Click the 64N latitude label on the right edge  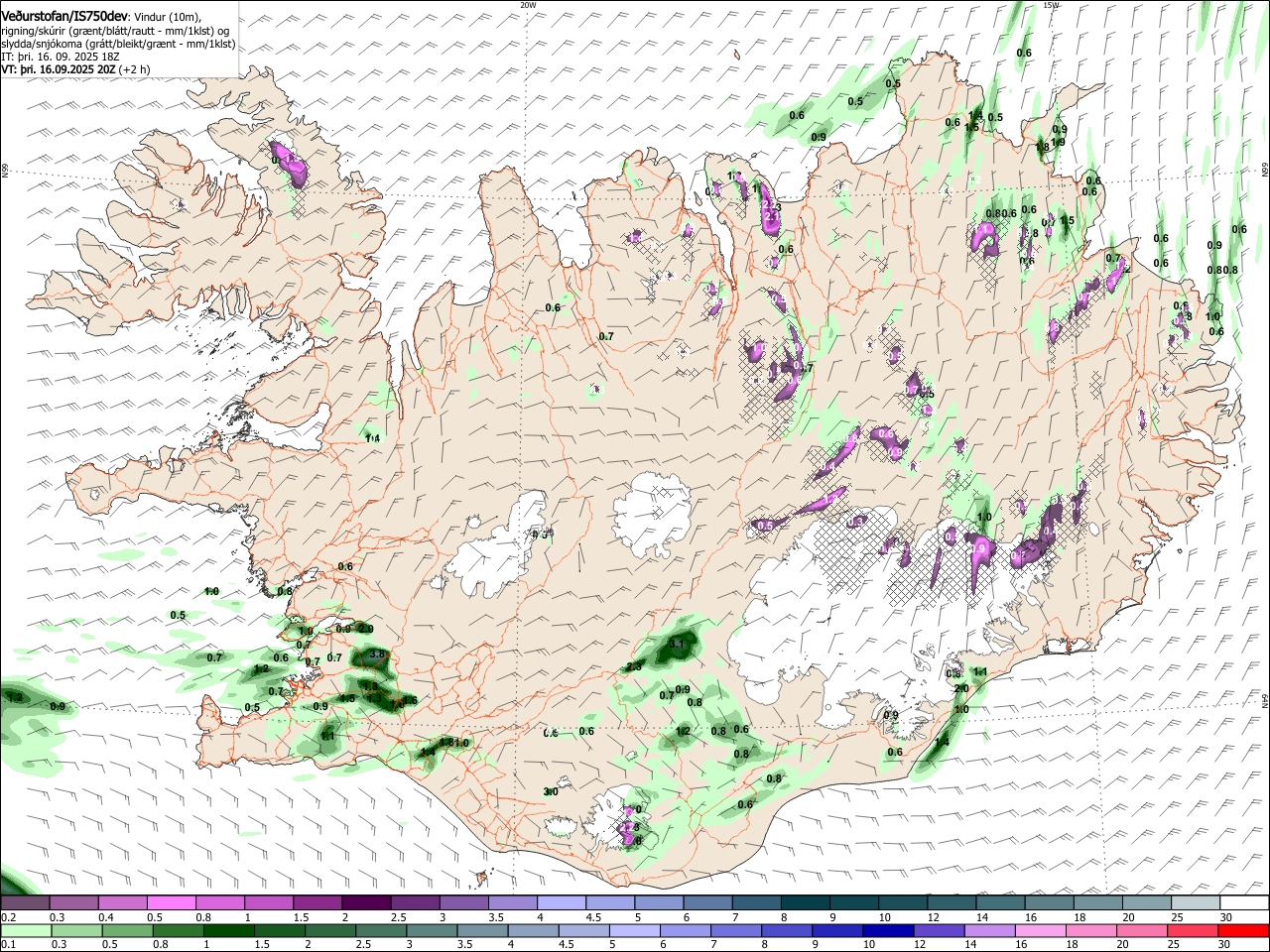[1265, 700]
